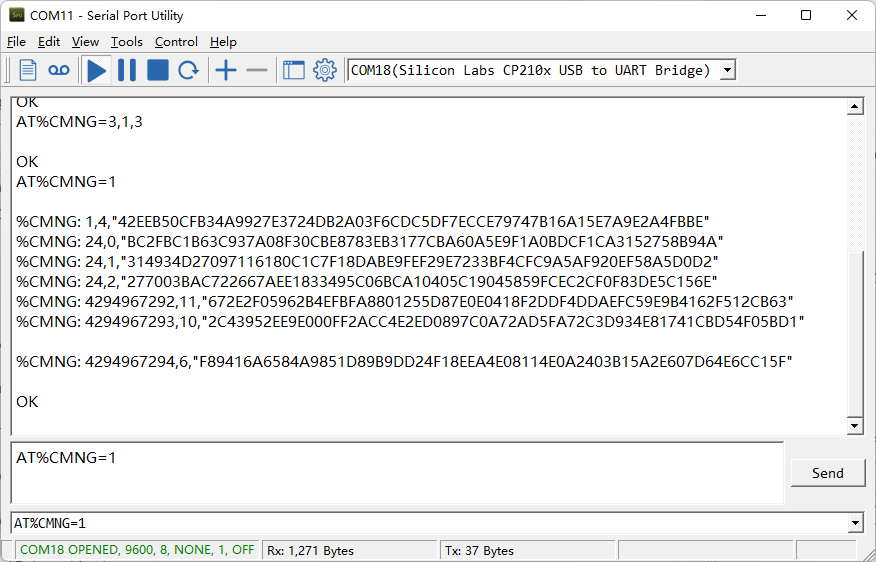Click the minus icon to remove
Viewport: 876px width, 562px height.
pyautogui.click(x=257, y=70)
